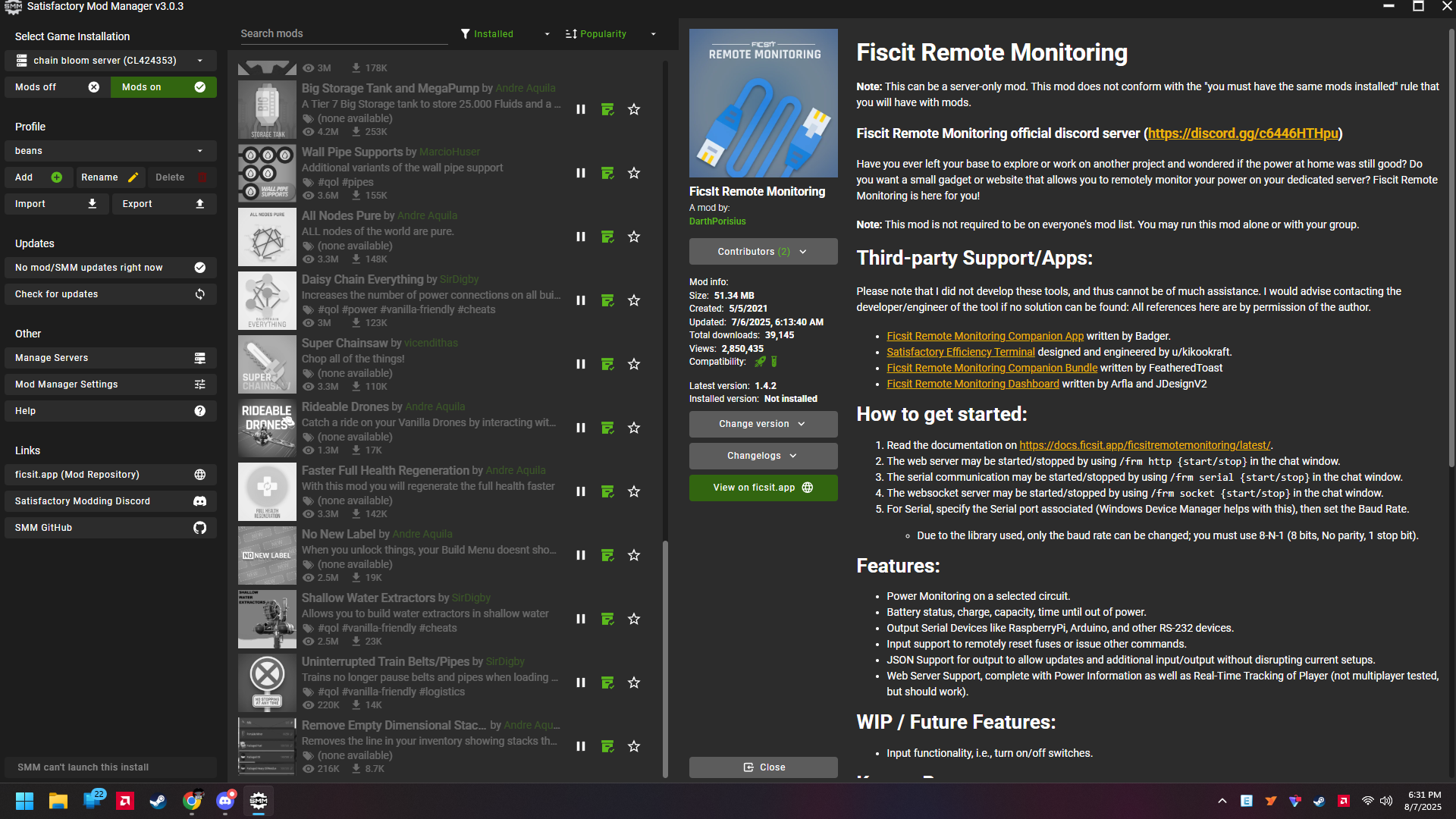This screenshot has width=1456, height=819.
Task: View mod on ficsit.app
Action: tap(763, 488)
